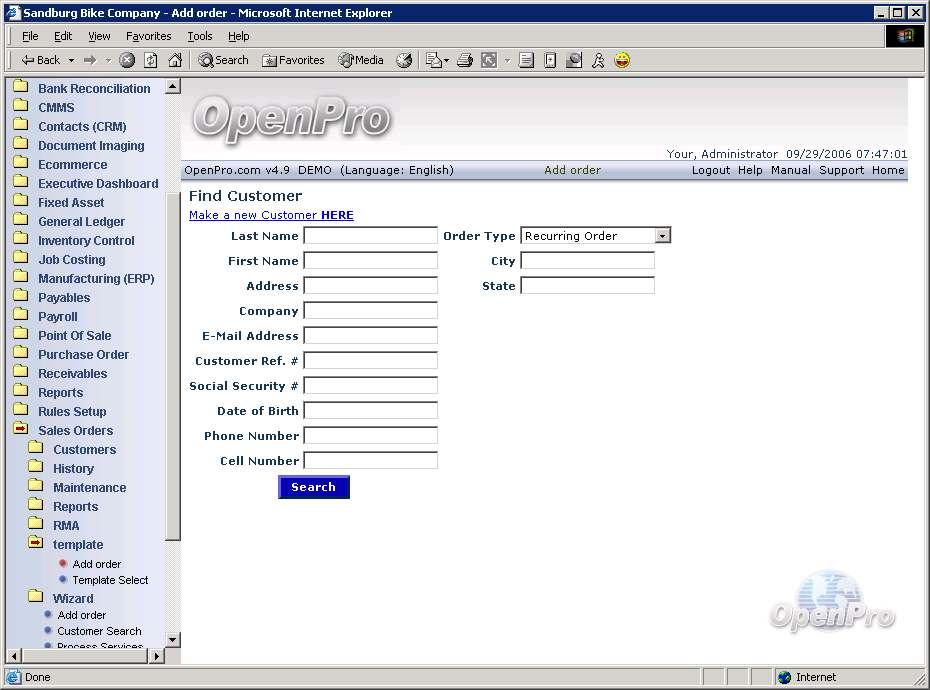The width and height of the screenshot is (930, 690).
Task: Expand the Wizard folder in the sidebar
Action: [x=36, y=598]
